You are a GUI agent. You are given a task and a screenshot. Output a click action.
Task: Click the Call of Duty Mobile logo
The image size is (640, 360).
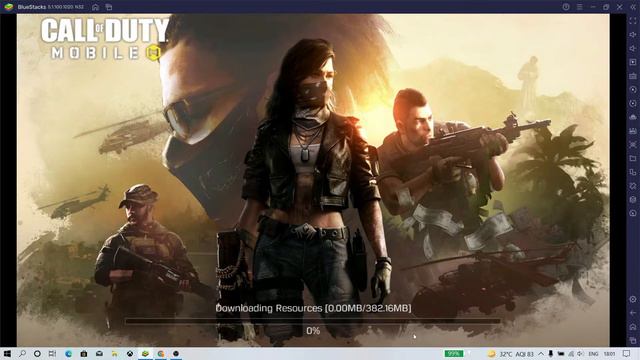105,39
